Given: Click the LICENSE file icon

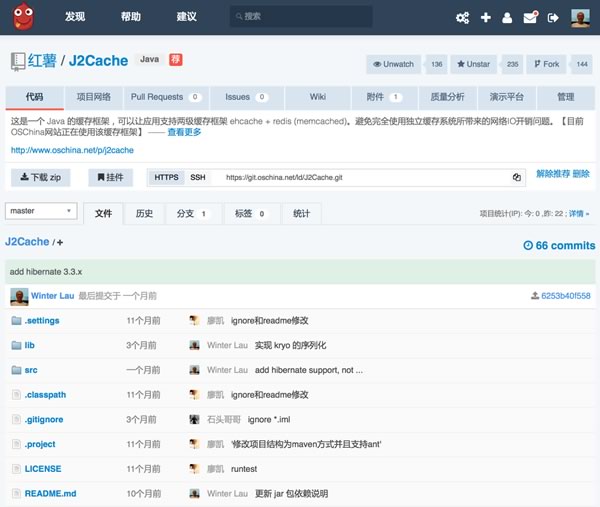Looking at the screenshot, I should pyautogui.click(x=16, y=469).
